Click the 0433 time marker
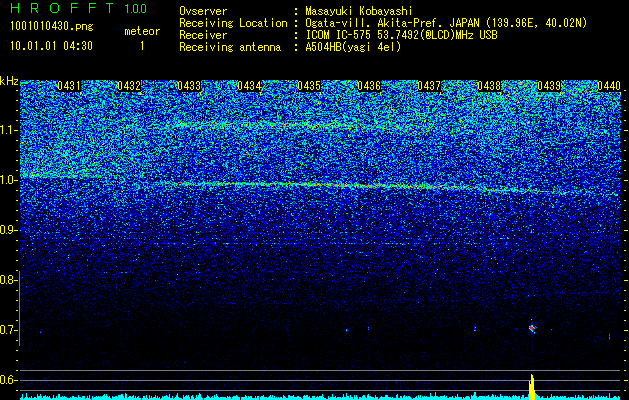Viewport: 629px width, 400px height. [189, 86]
